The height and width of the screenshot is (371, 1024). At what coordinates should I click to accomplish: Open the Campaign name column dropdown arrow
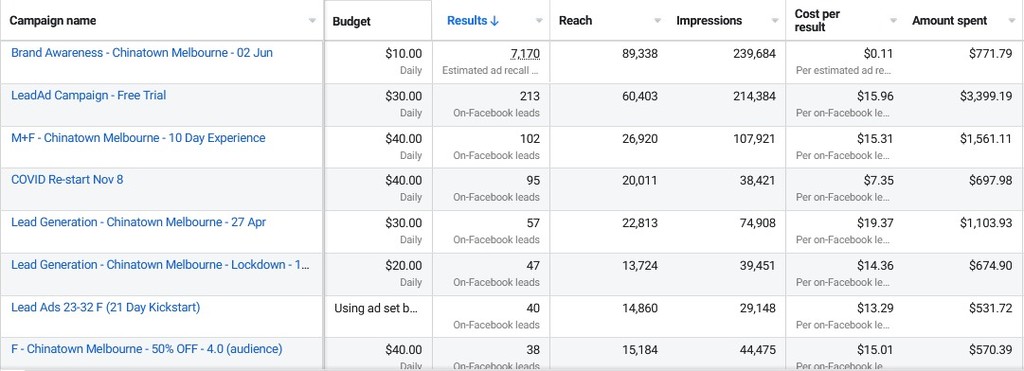pyautogui.click(x=312, y=21)
